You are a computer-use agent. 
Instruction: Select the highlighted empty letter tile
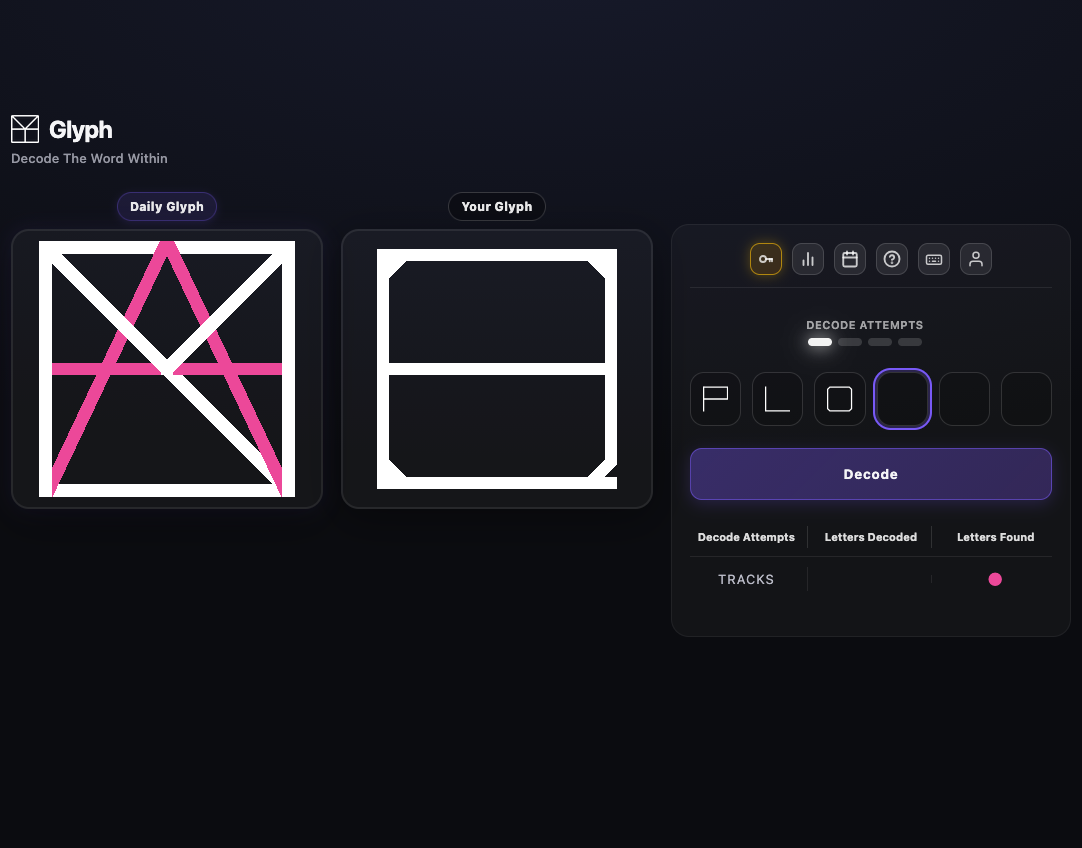coord(902,398)
